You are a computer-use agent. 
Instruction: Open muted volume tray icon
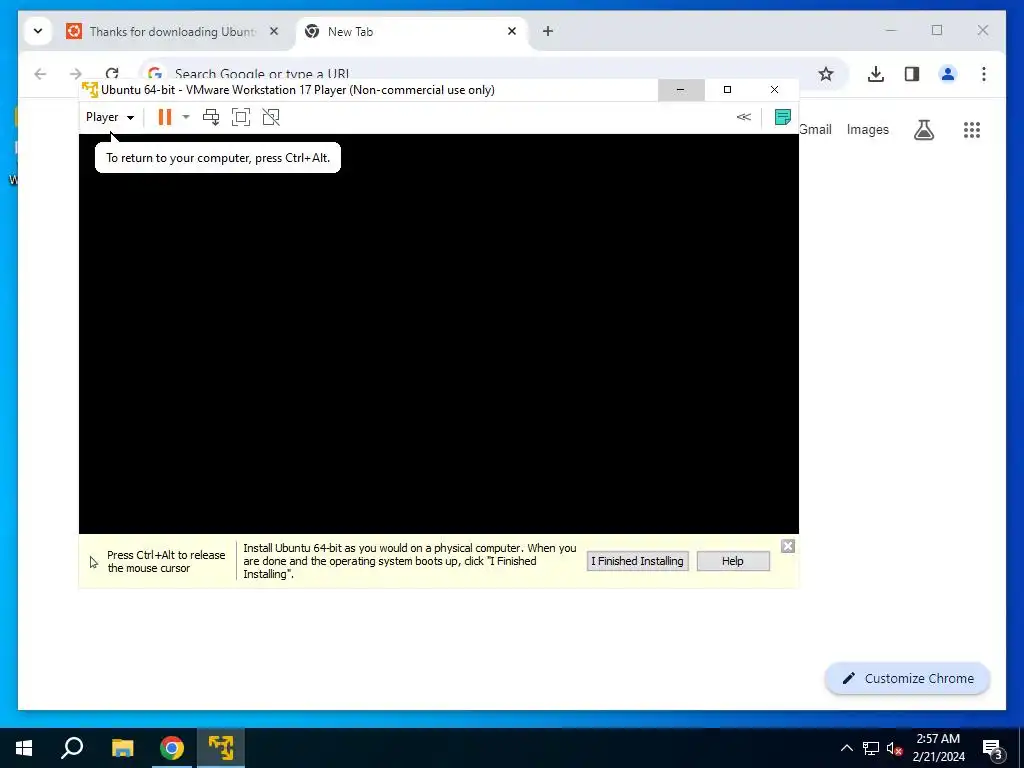click(894, 748)
